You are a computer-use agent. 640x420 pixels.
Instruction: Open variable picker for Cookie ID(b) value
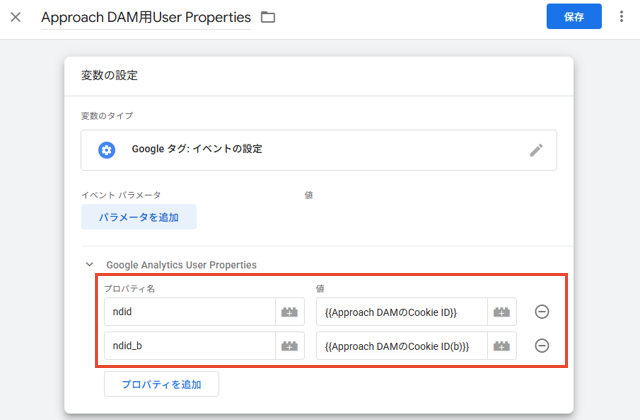pyautogui.click(x=502, y=346)
